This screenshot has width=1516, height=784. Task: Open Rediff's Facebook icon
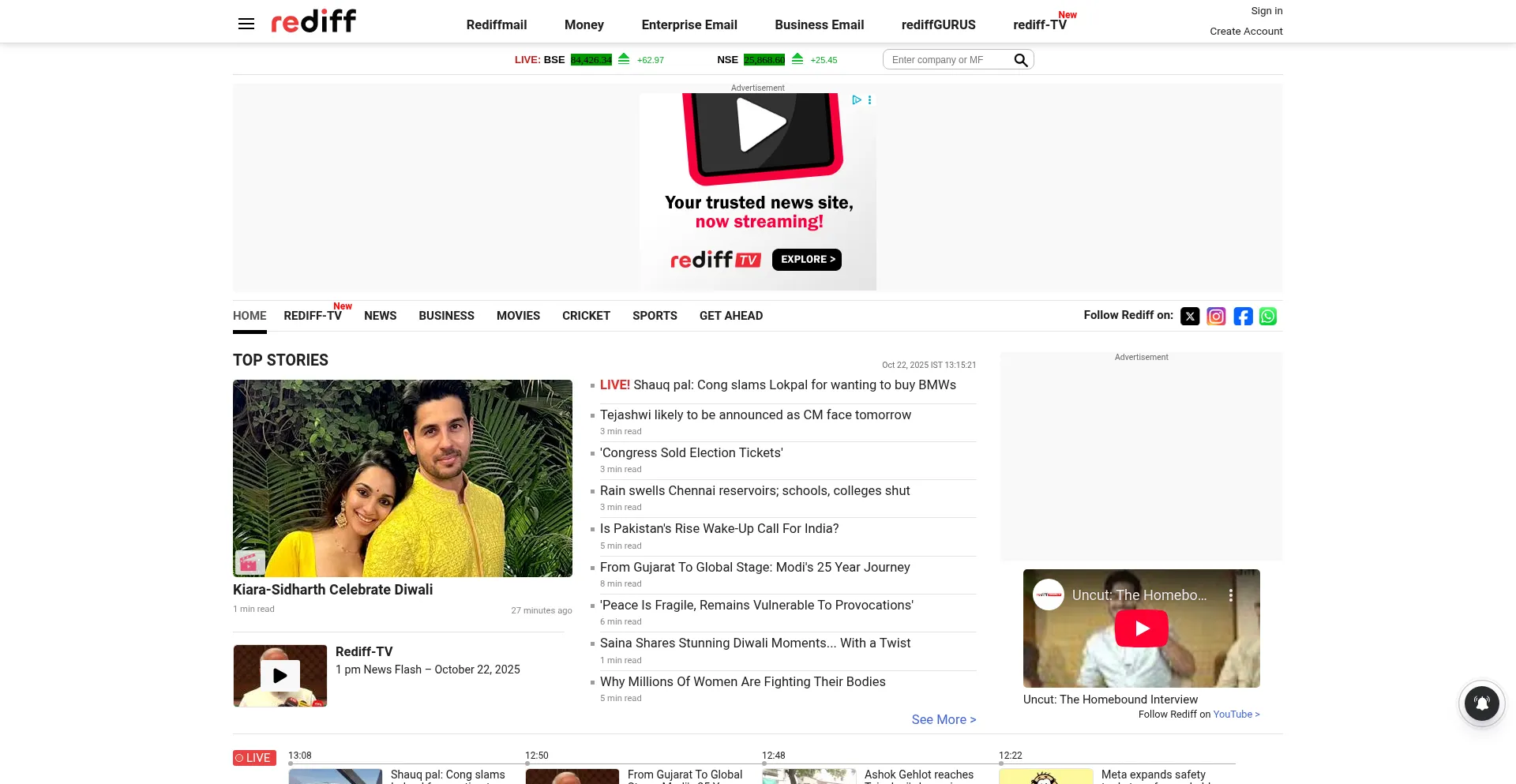coord(1243,317)
